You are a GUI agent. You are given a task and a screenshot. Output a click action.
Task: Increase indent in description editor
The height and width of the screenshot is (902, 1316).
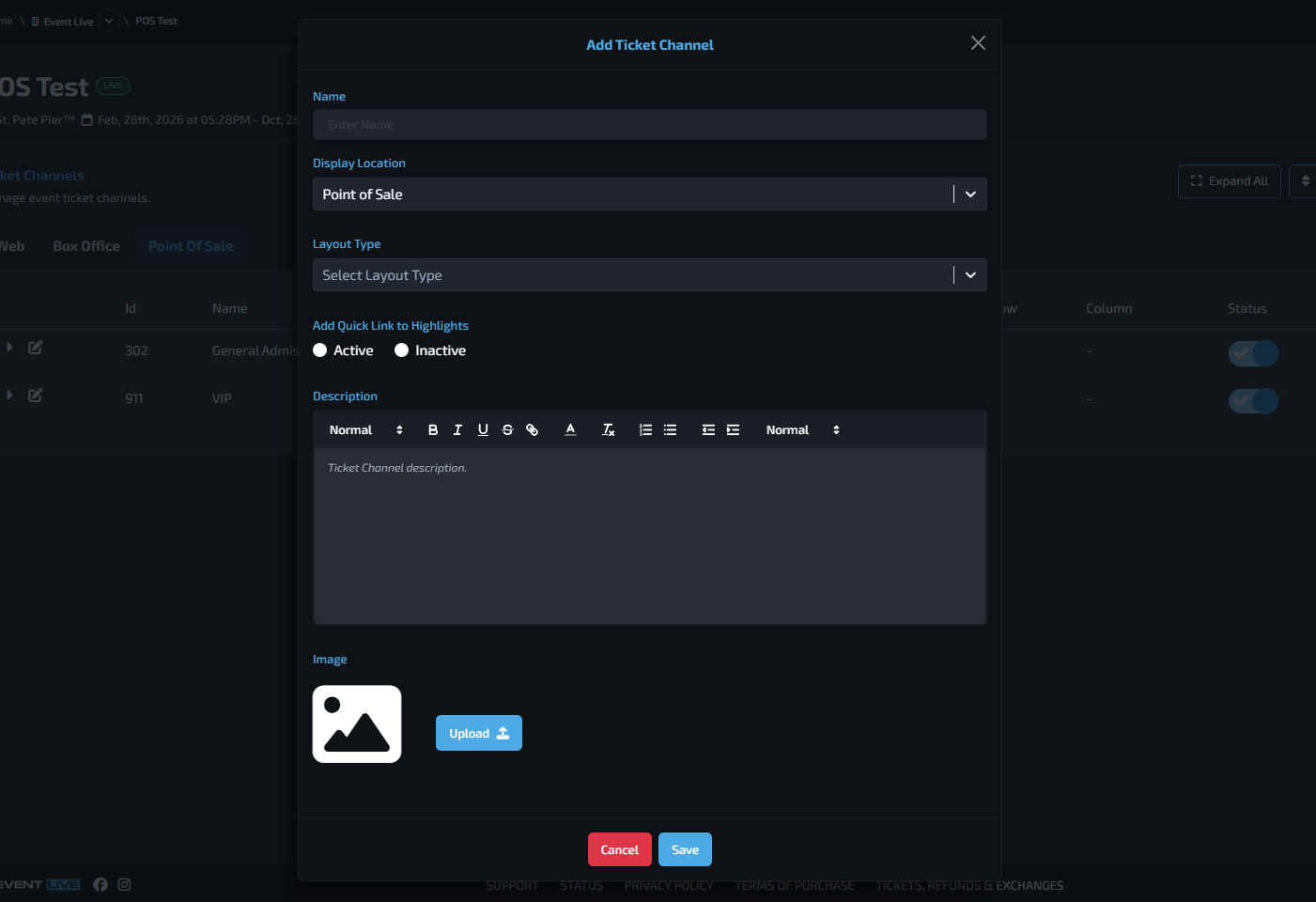(x=734, y=430)
